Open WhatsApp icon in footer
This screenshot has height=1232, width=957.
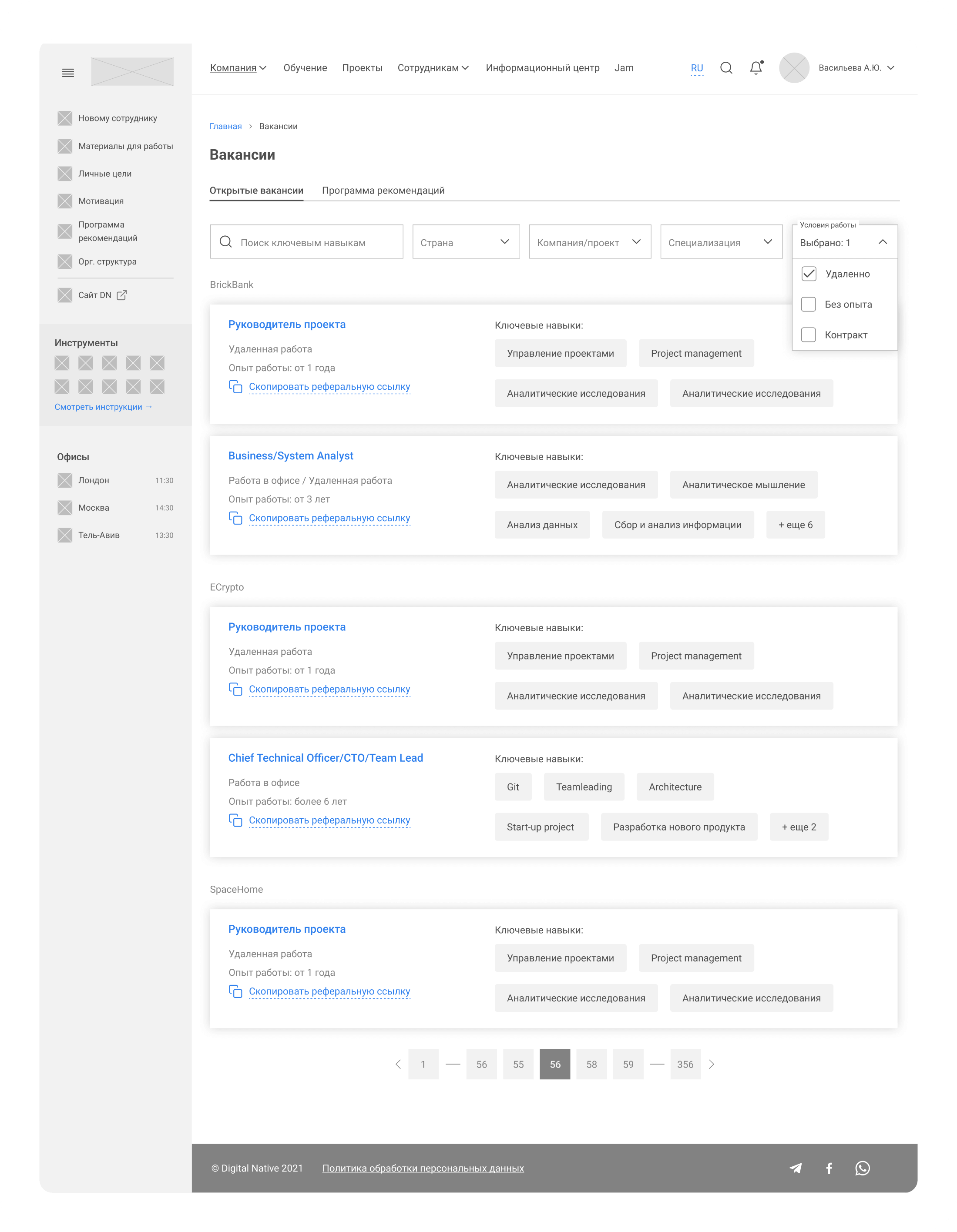862,1168
